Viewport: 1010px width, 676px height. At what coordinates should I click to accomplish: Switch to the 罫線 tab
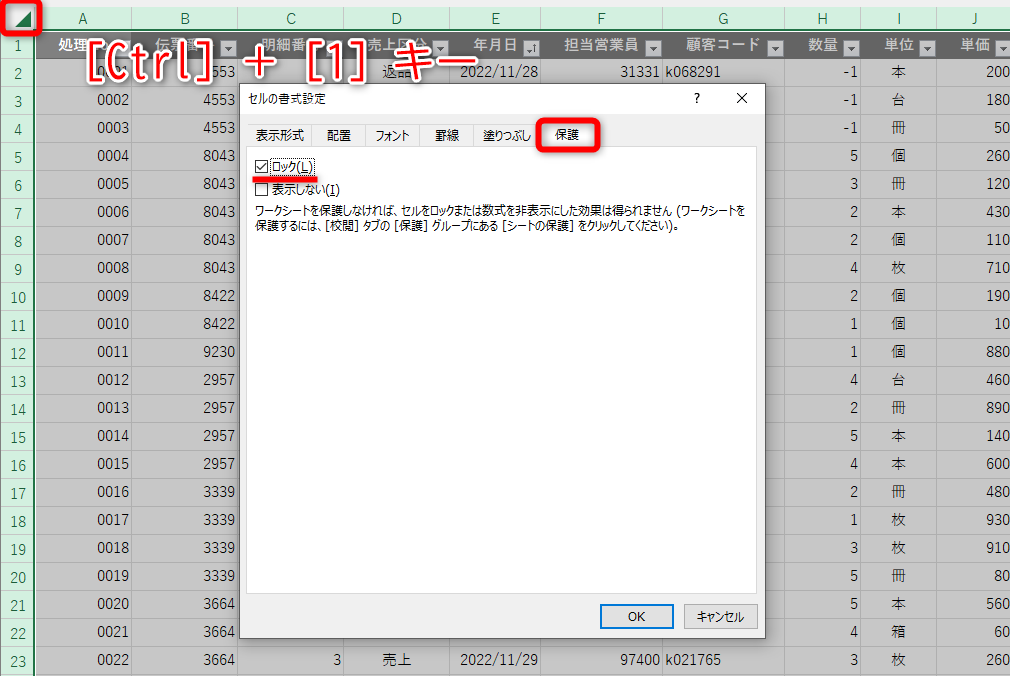point(446,134)
